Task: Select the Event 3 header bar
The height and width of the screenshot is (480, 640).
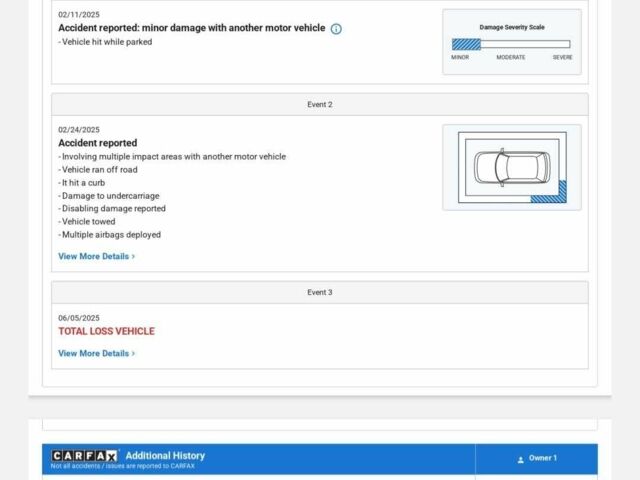Action: (x=320, y=293)
